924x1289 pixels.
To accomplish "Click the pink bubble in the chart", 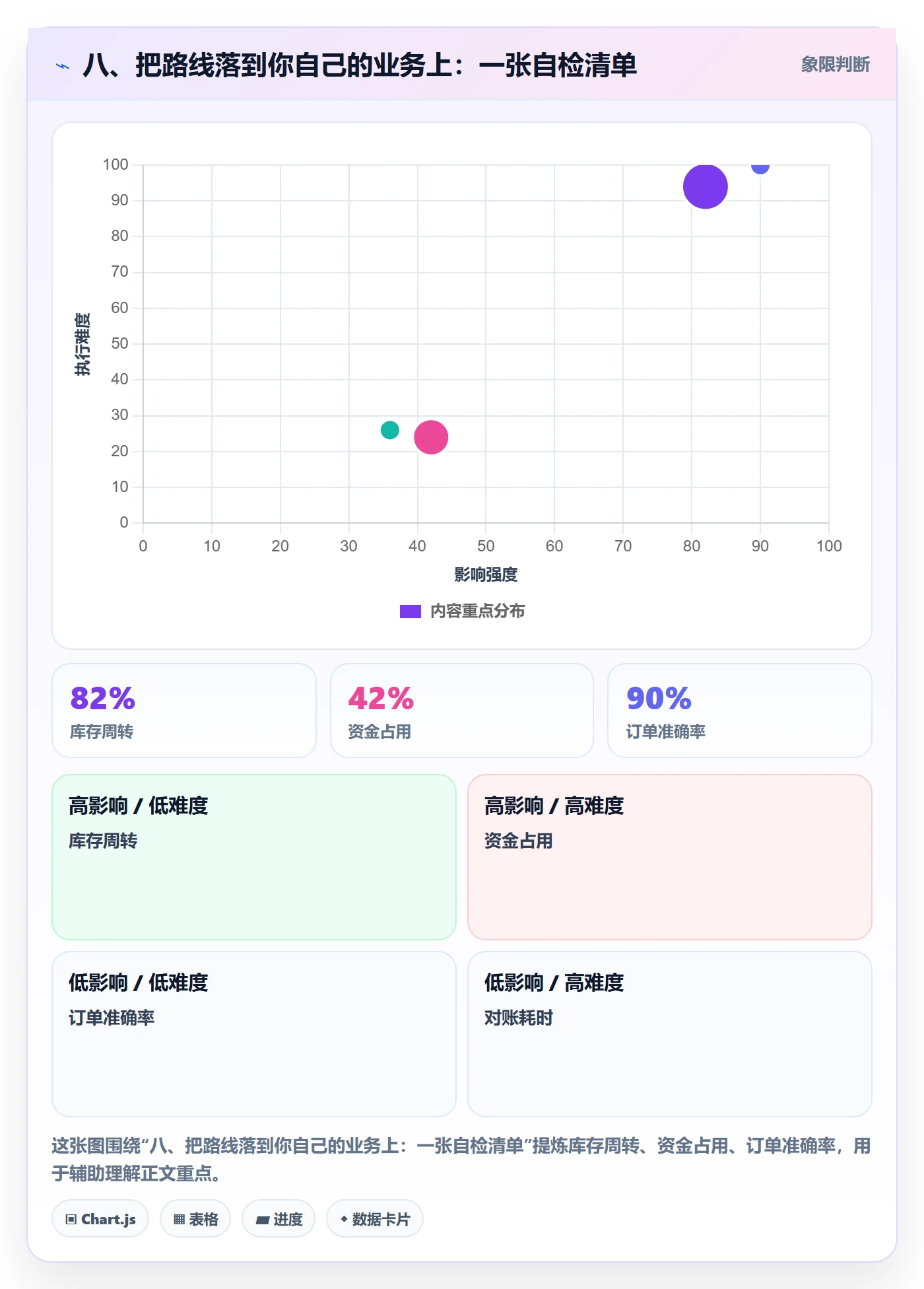I will [x=431, y=437].
